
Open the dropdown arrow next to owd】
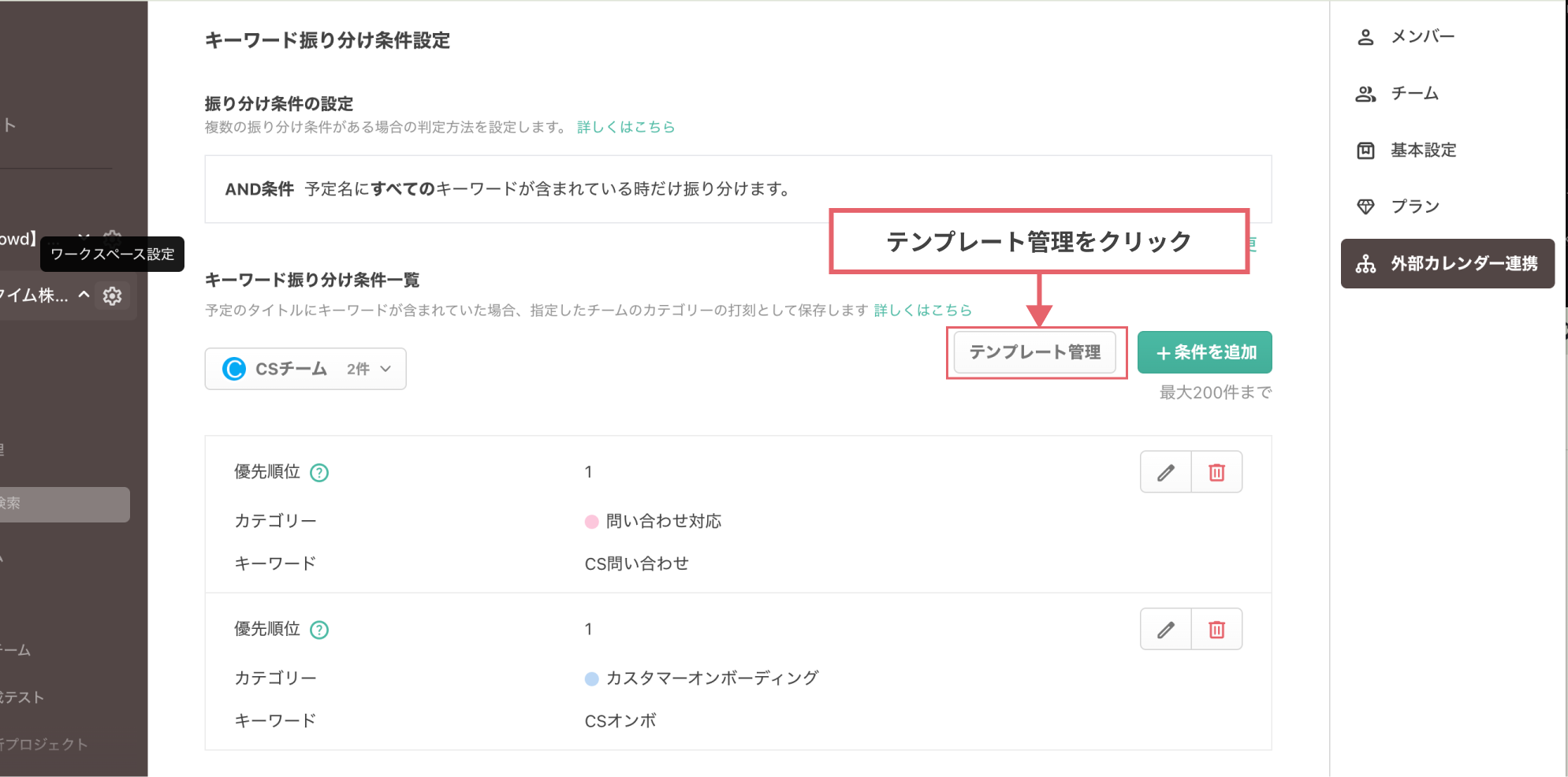pos(84,237)
